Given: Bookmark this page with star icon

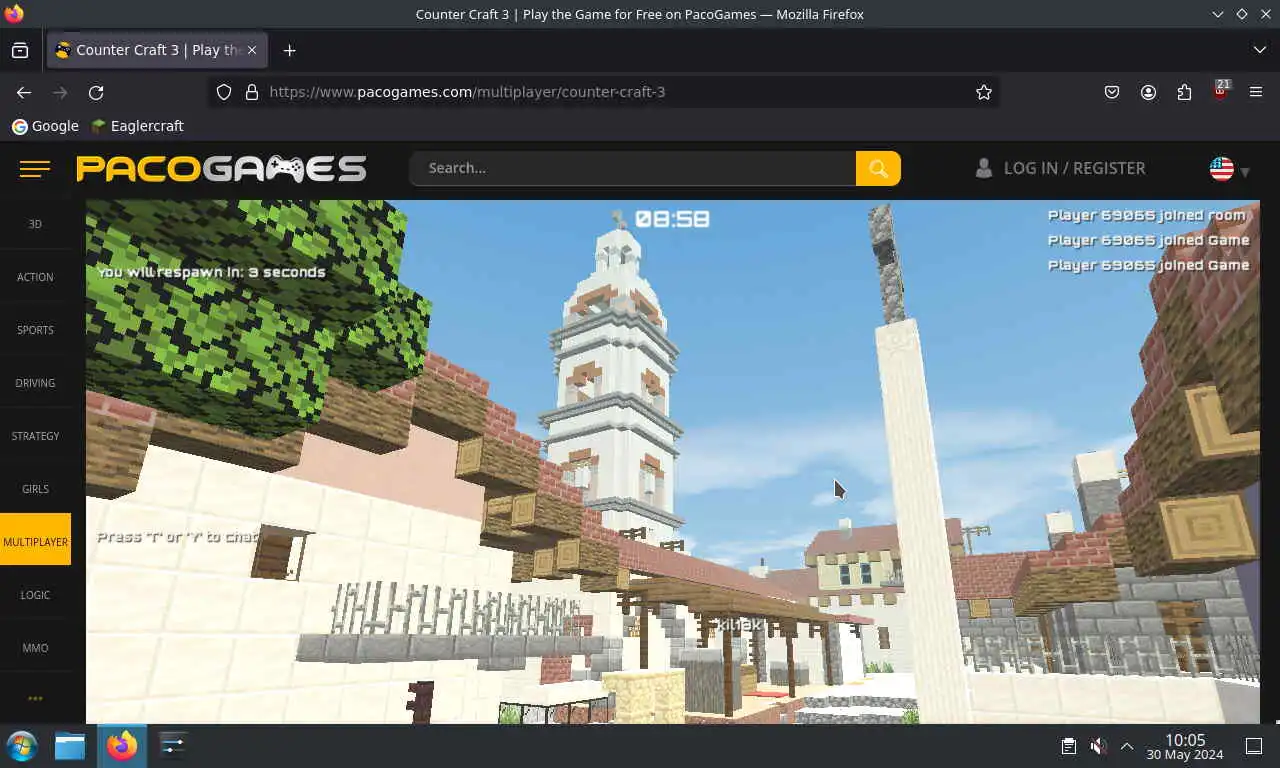Looking at the screenshot, I should 984,92.
